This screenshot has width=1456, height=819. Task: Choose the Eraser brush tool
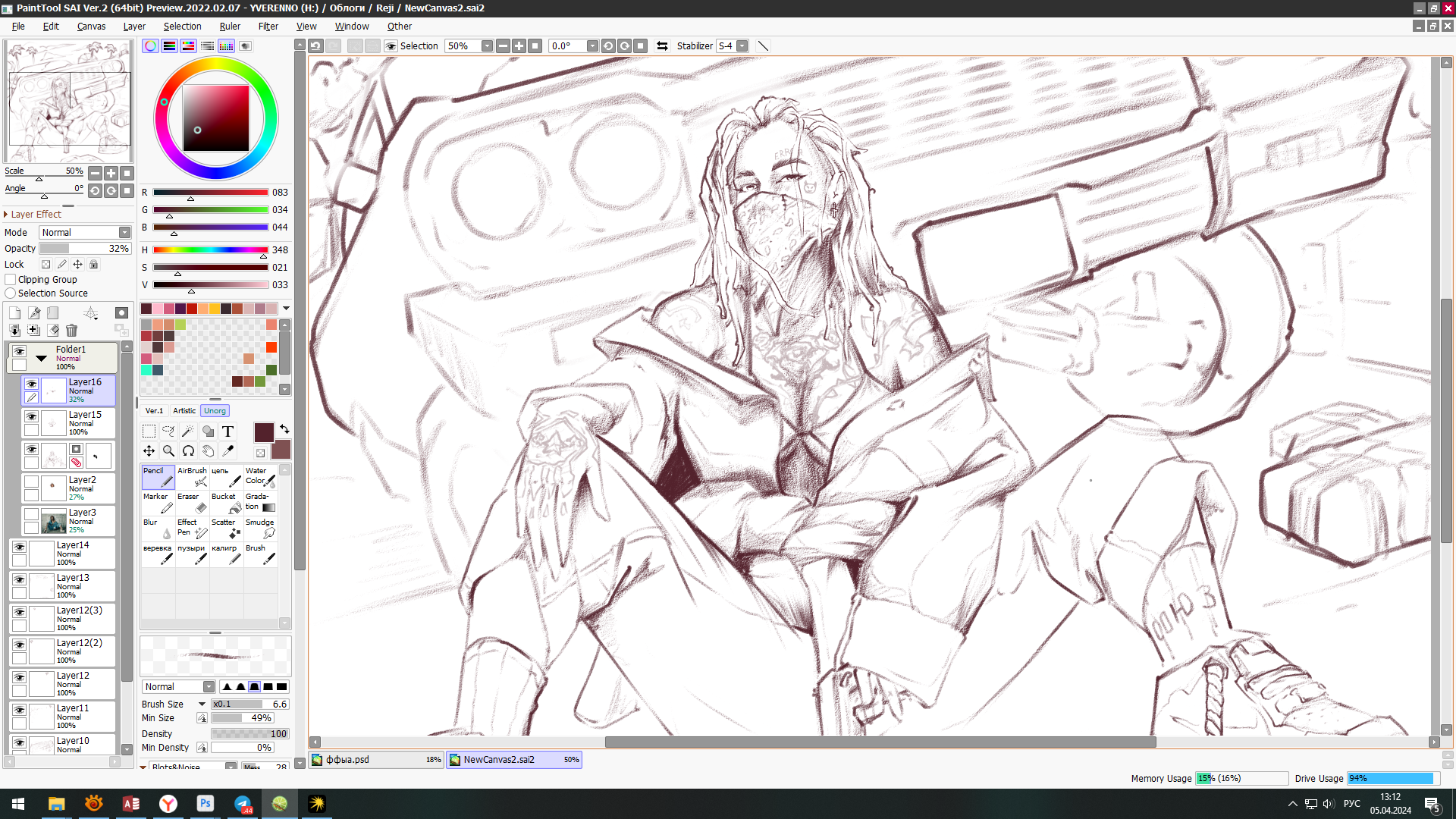pyautogui.click(x=193, y=503)
